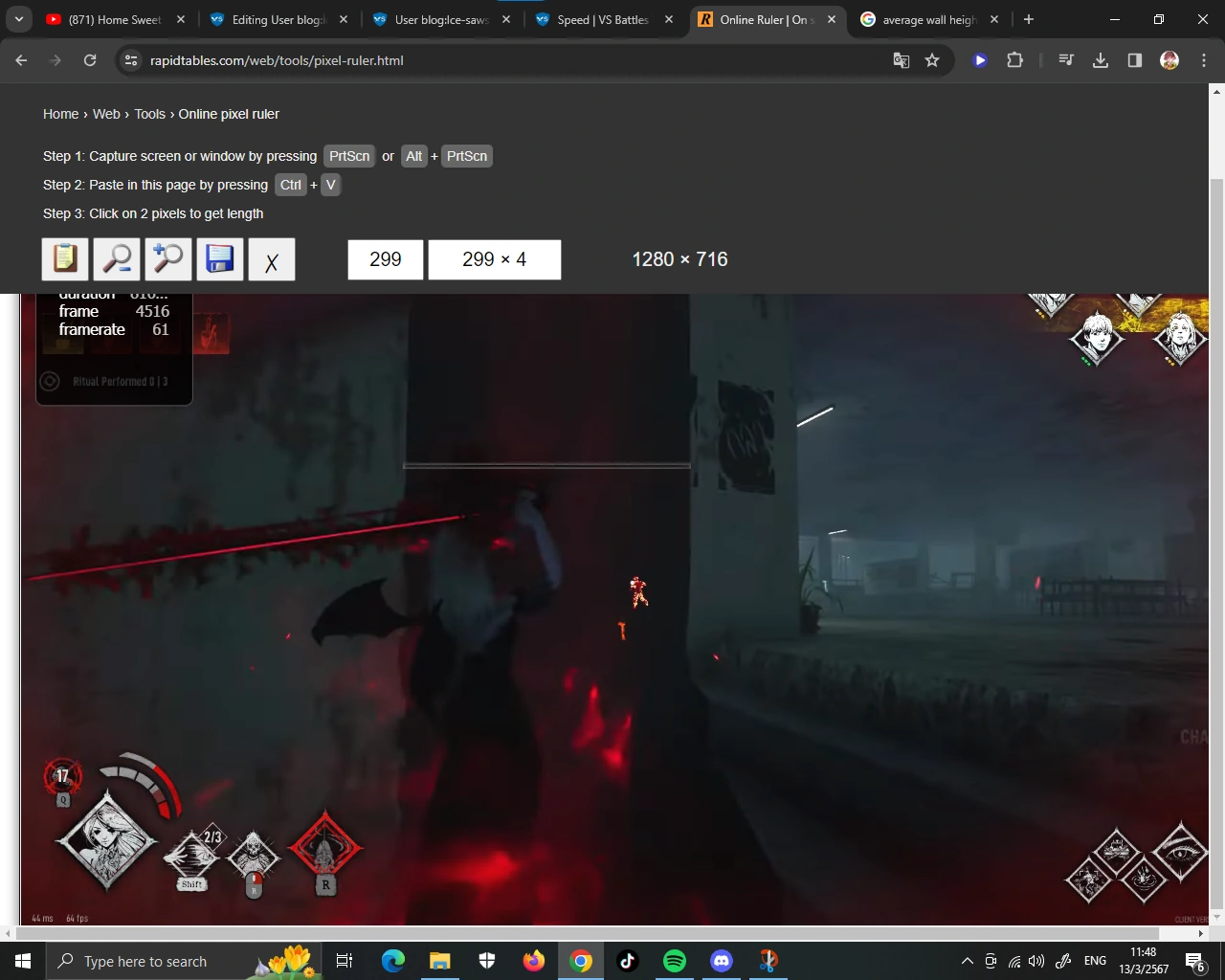Show hidden system tray icons
This screenshot has height=980, width=1225.
coord(967,961)
